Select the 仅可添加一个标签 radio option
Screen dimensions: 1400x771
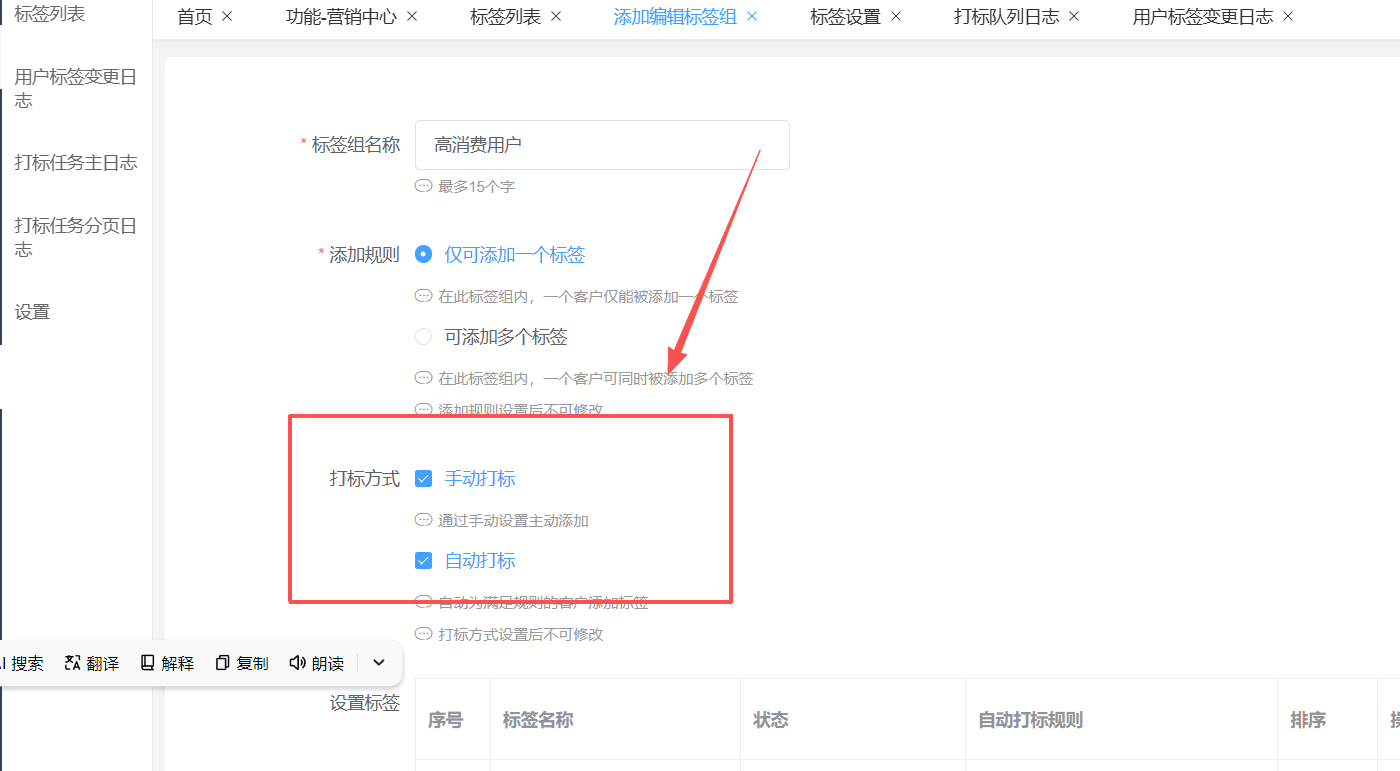point(423,255)
